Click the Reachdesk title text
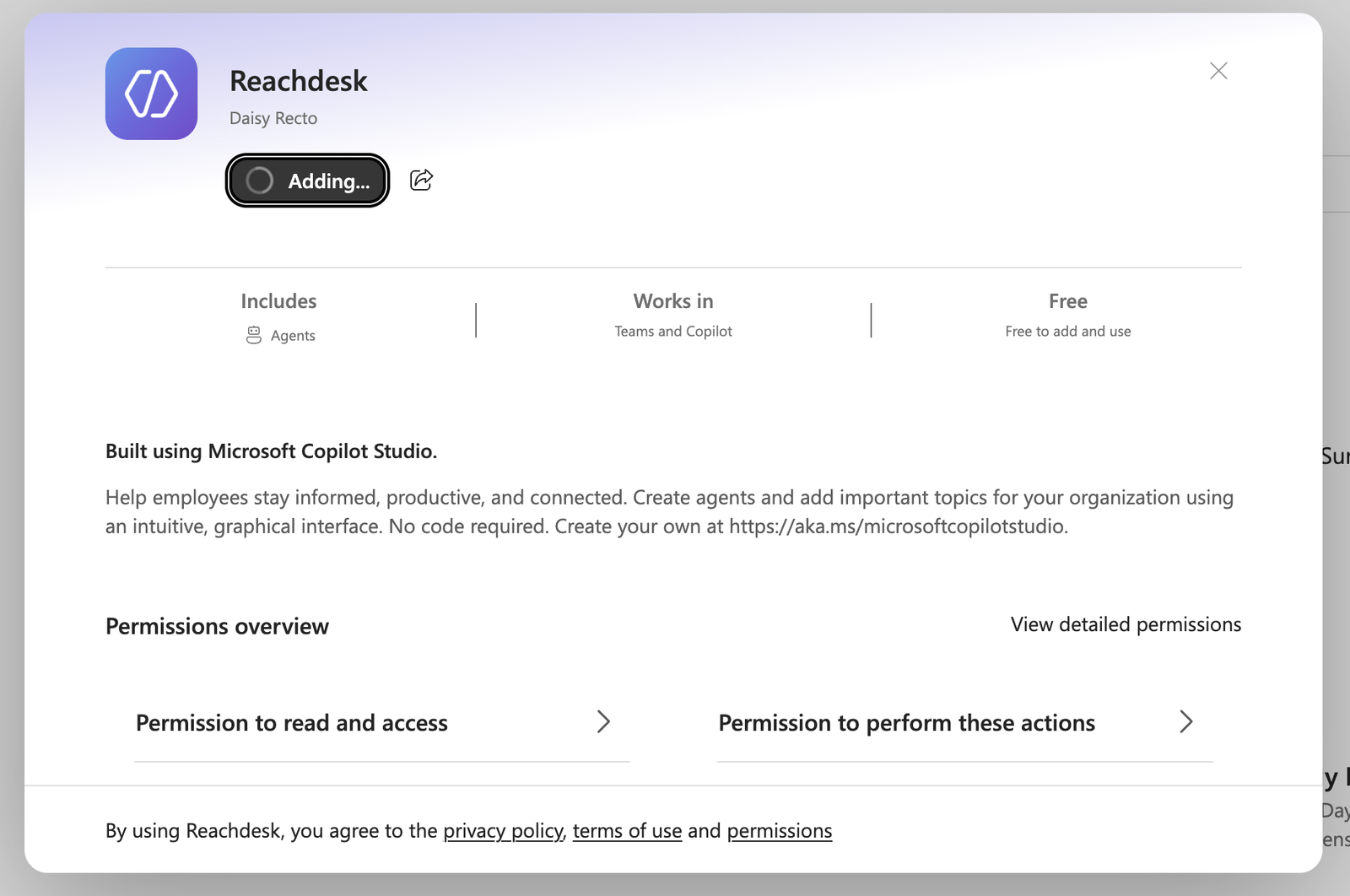 [299, 81]
